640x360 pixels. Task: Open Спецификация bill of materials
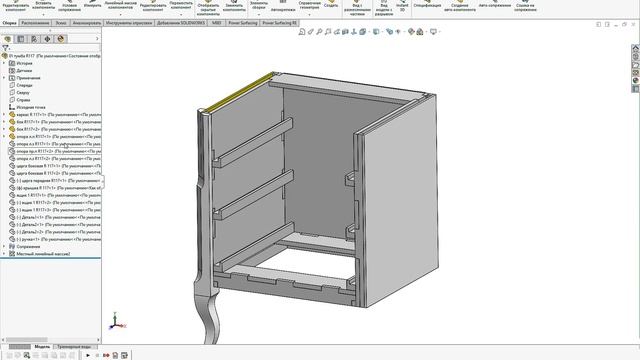coord(427,4)
